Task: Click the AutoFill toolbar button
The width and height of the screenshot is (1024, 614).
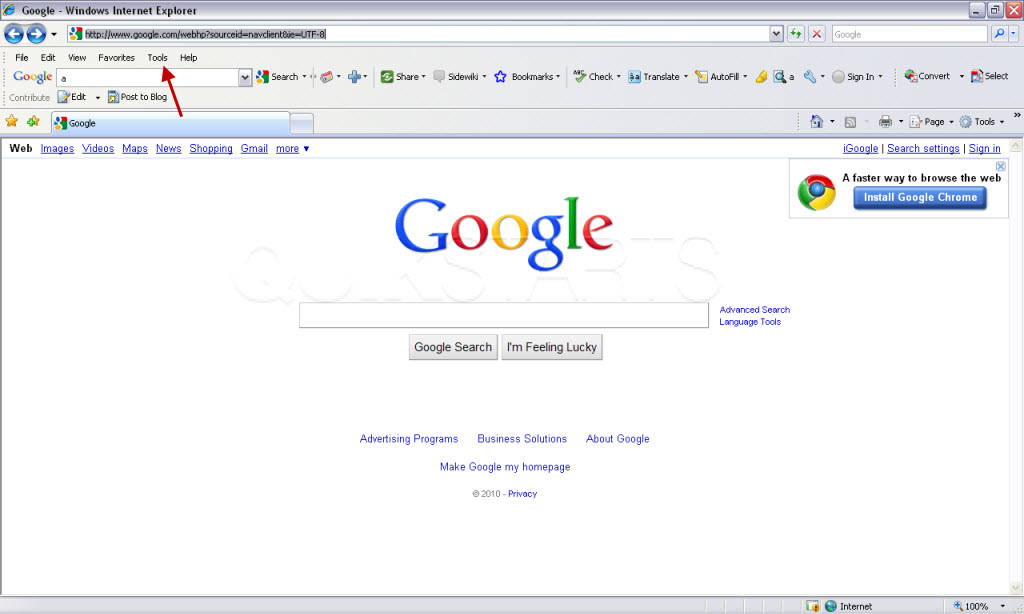Action: (717, 76)
